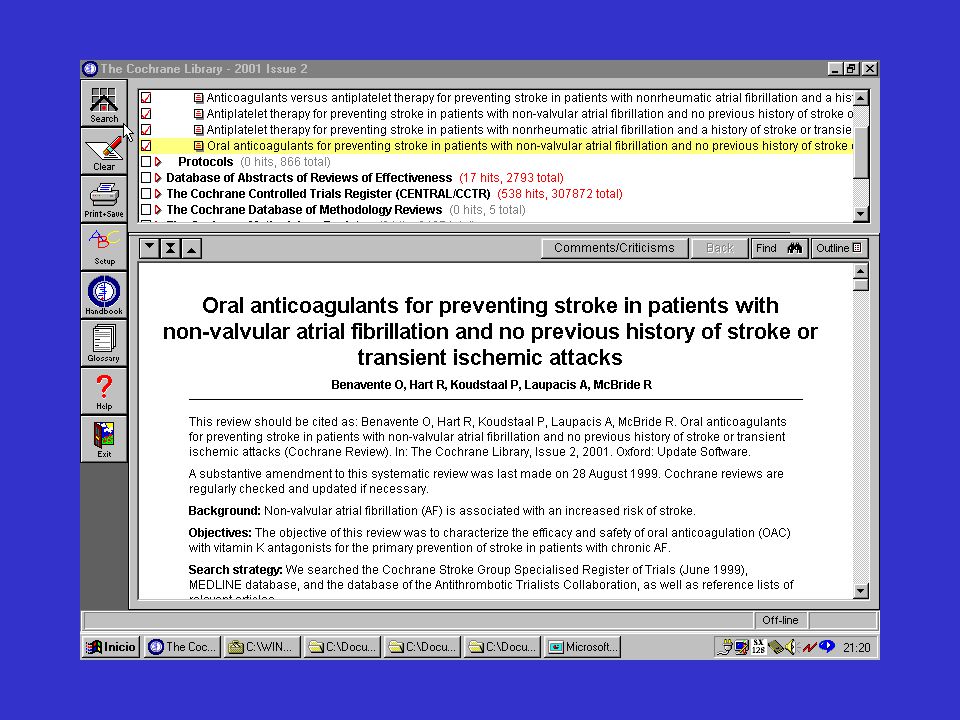Open Comments/Criticisms for this review
Screen dimensions: 960x720
coord(614,248)
